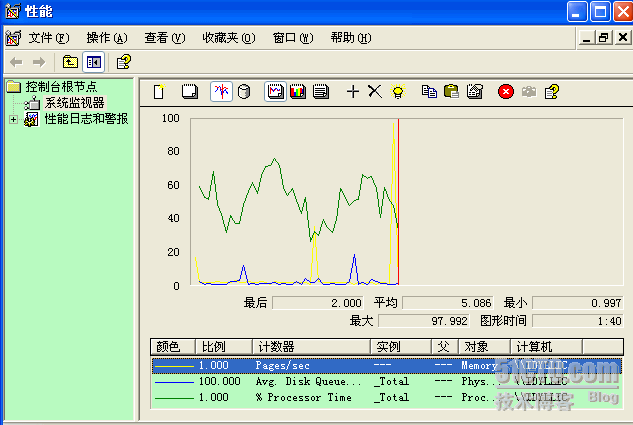Click the 计数器 column header

pos(311,347)
